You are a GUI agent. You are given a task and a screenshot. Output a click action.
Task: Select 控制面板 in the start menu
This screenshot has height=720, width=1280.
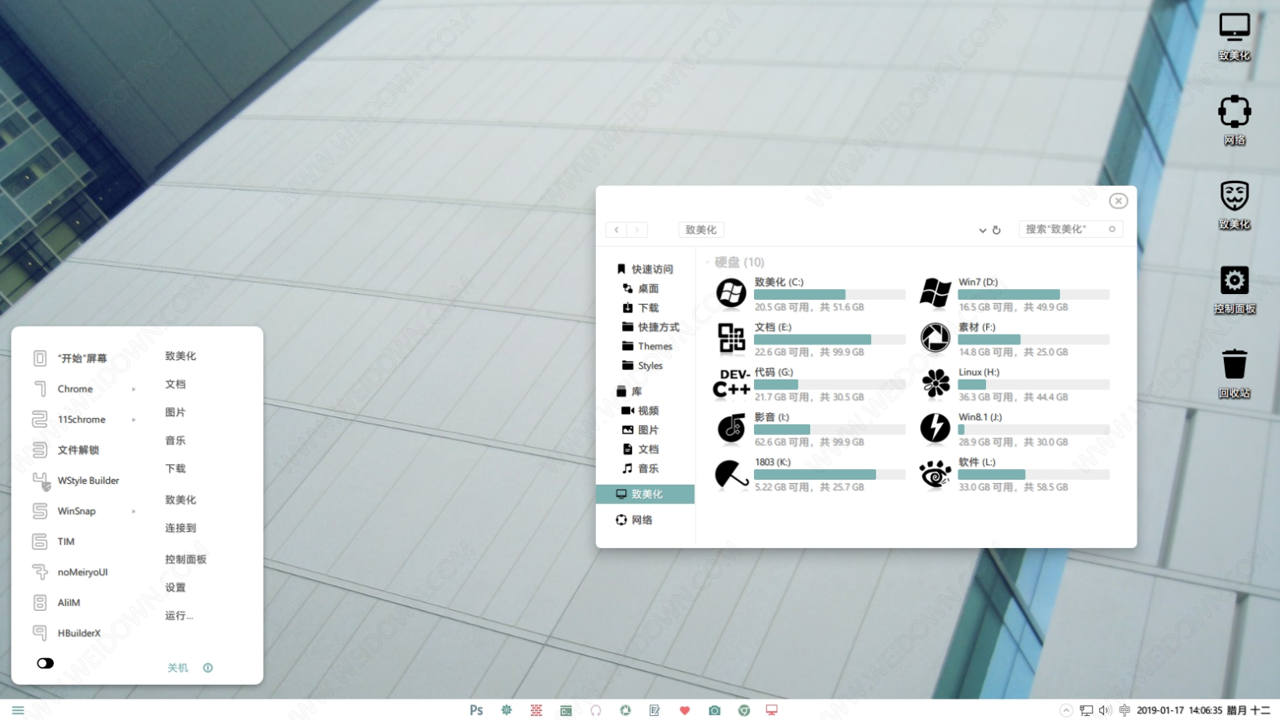pos(186,559)
